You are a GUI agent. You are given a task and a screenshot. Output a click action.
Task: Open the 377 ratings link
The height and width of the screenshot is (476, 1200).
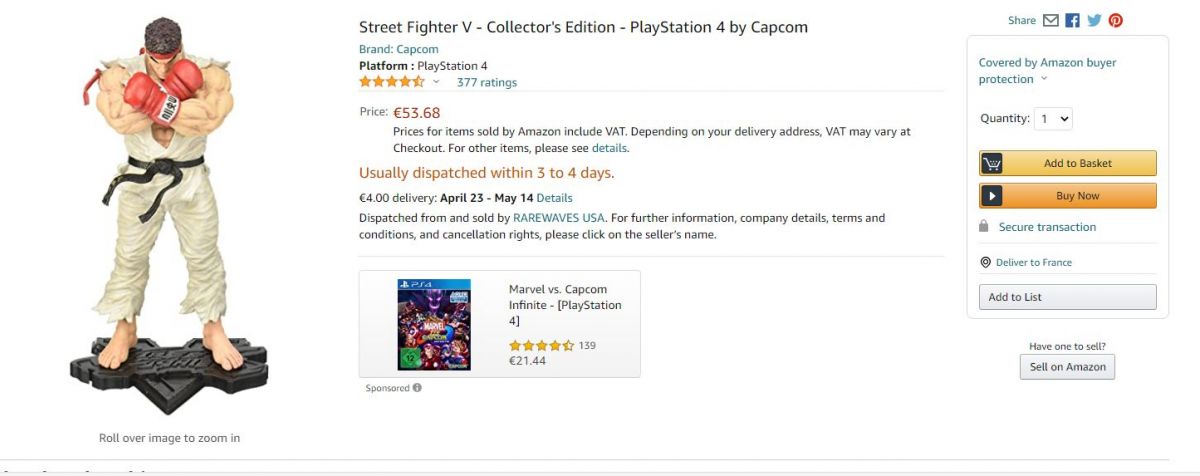tap(486, 82)
